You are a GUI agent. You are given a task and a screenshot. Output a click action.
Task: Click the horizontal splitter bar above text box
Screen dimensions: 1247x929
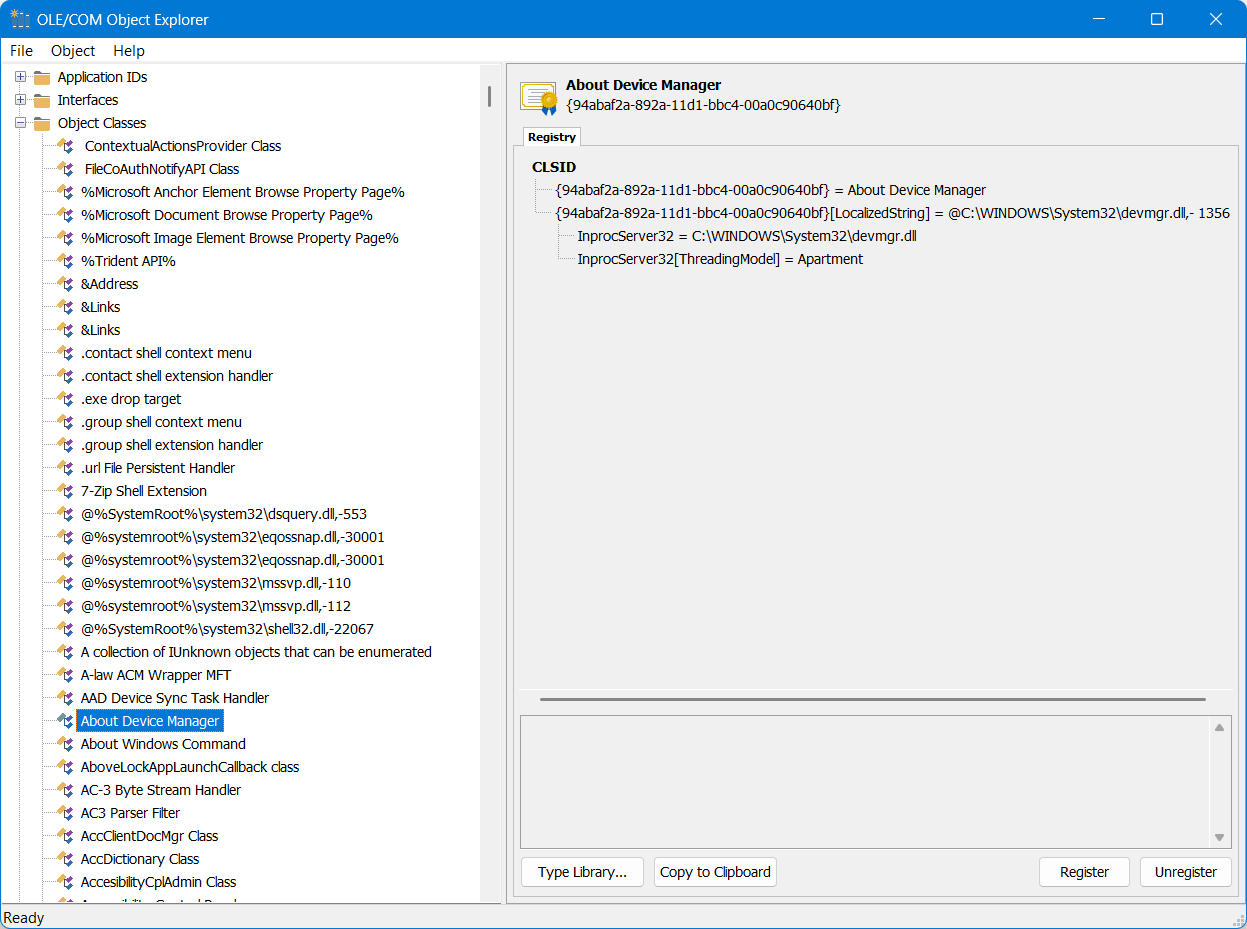[872, 700]
